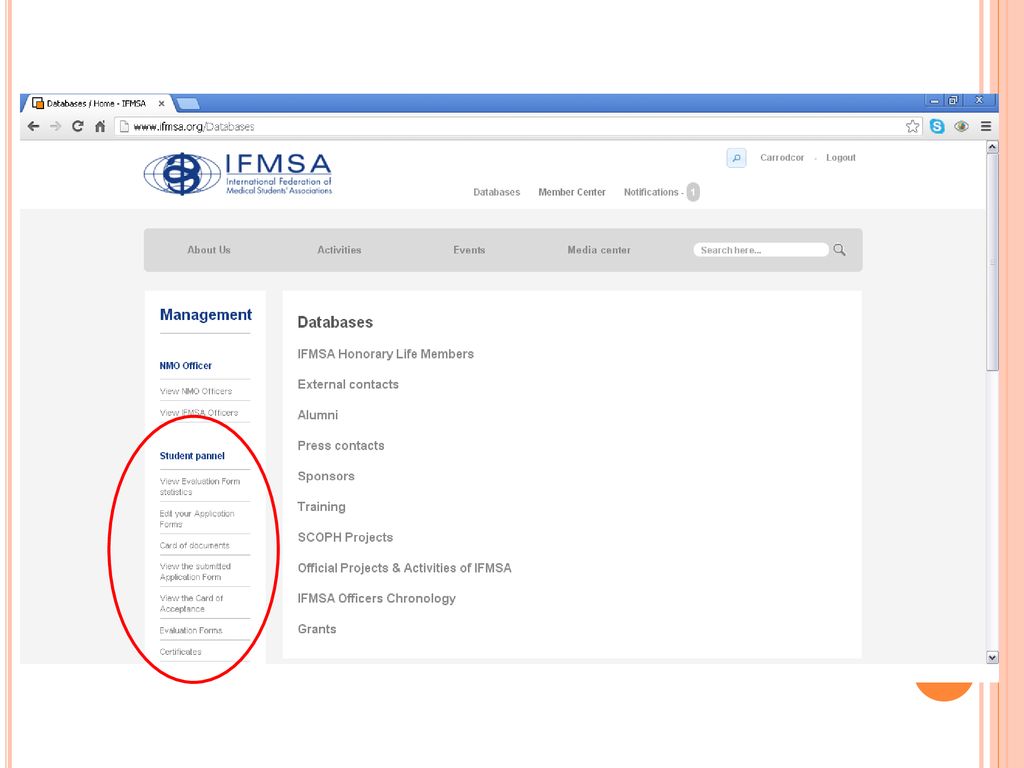Restore down the browser window
Image resolution: width=1024 pixels, height=768 pixels.
pos(953,101)
